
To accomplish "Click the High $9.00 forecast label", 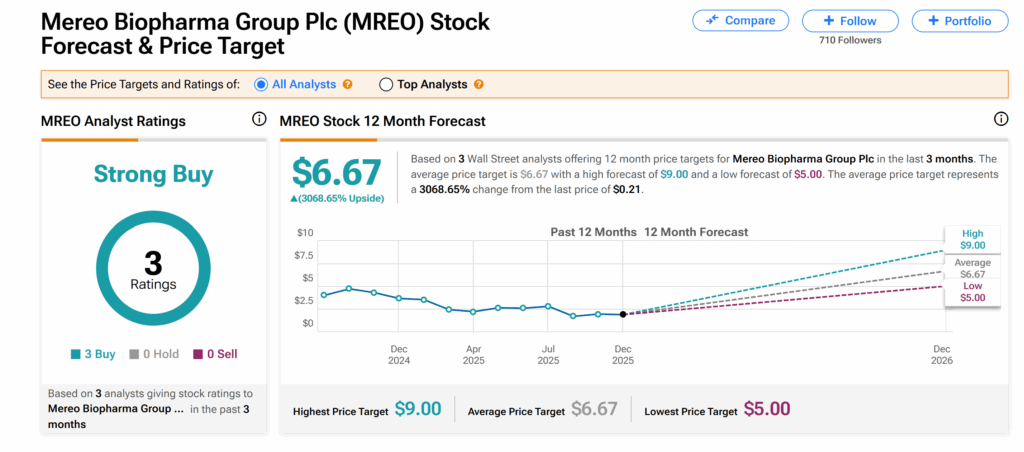I will (x=972, y=239).
